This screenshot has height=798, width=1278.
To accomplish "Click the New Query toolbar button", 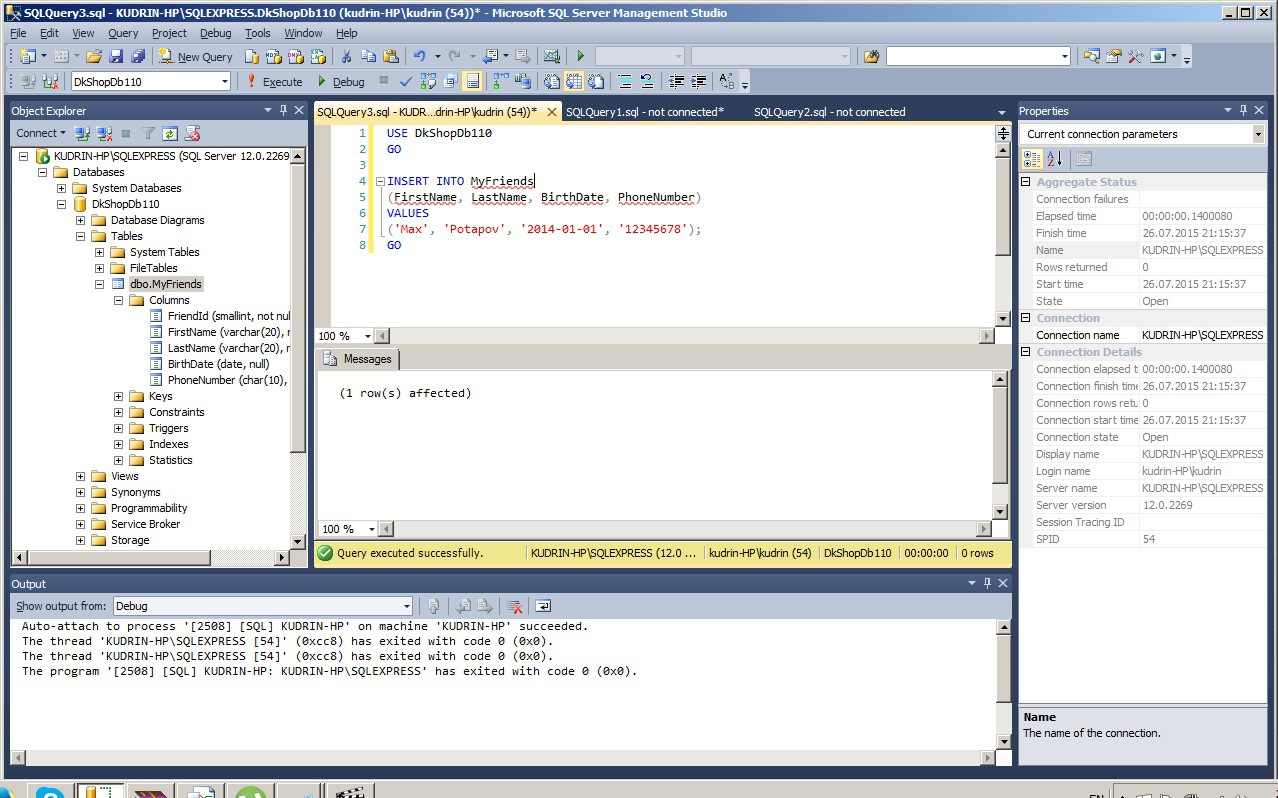I will point(195,57).
